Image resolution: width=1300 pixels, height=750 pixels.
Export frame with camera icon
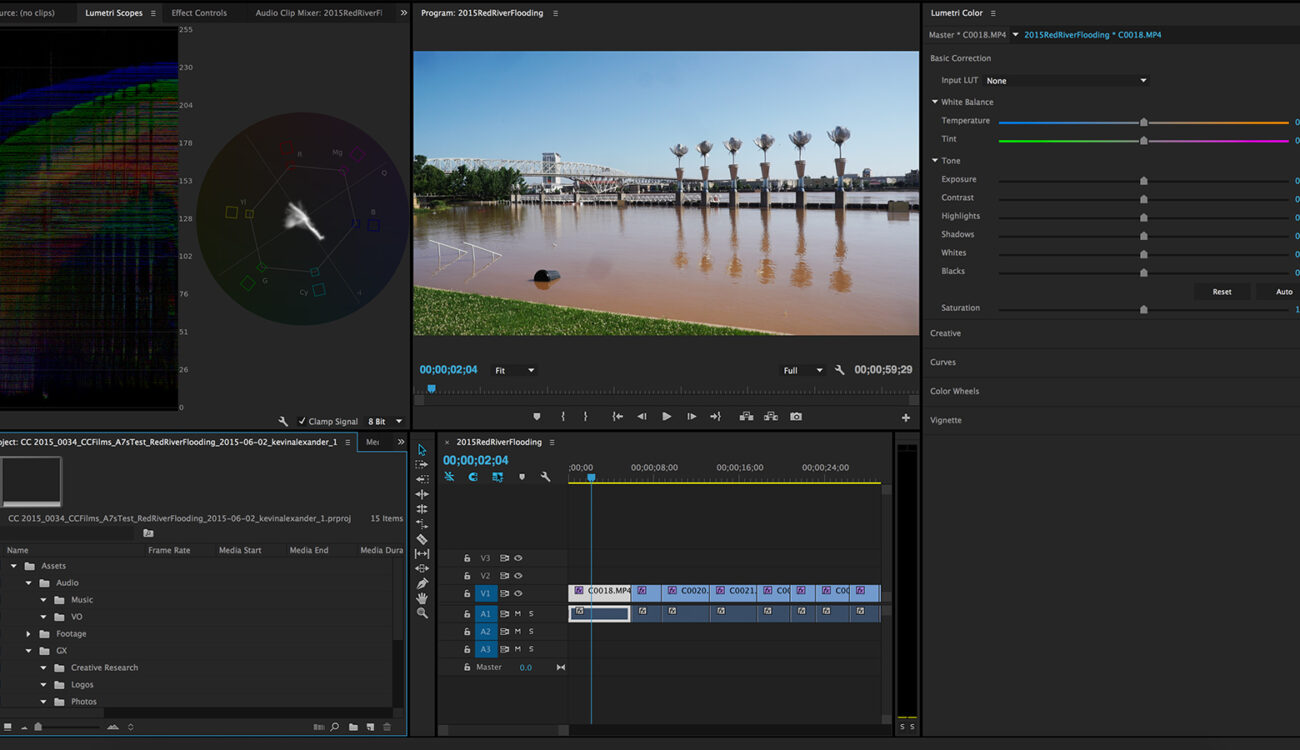796,417
